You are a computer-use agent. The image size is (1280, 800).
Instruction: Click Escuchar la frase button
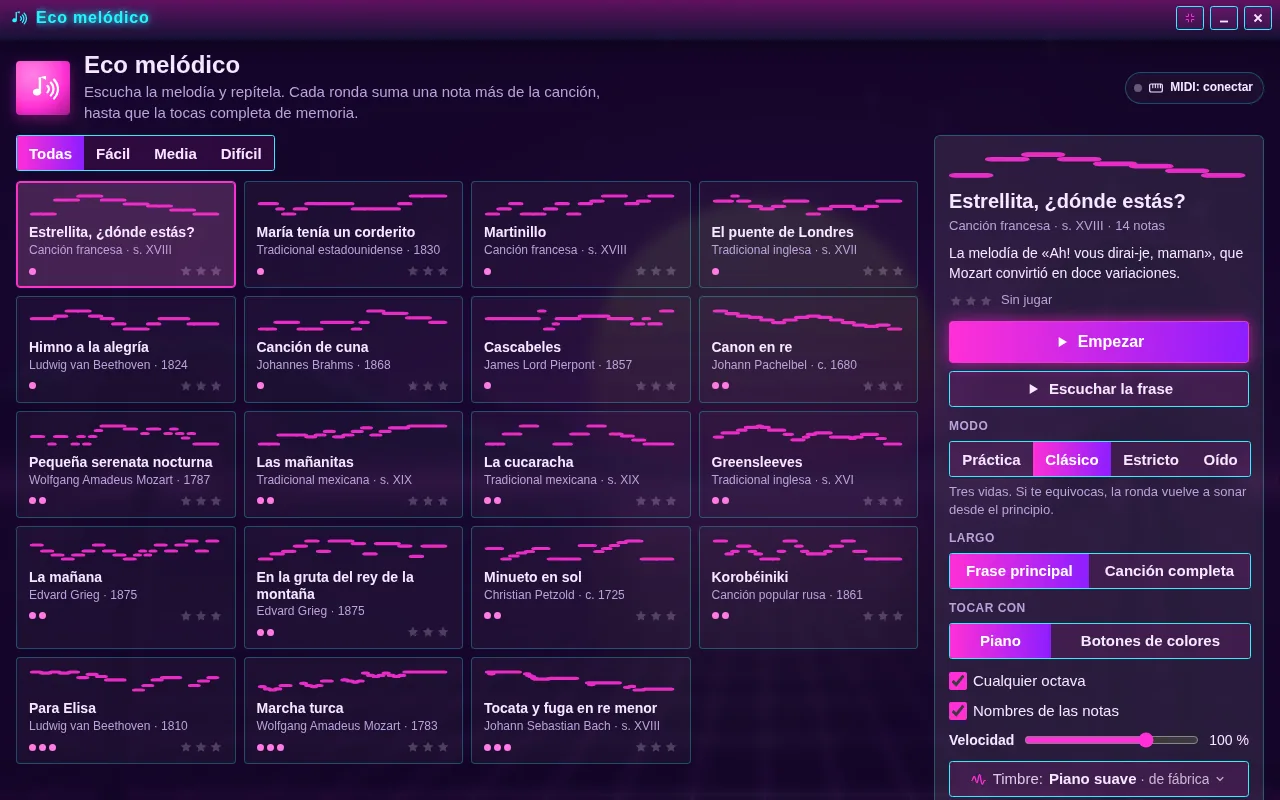click(x=1099, y=389)
